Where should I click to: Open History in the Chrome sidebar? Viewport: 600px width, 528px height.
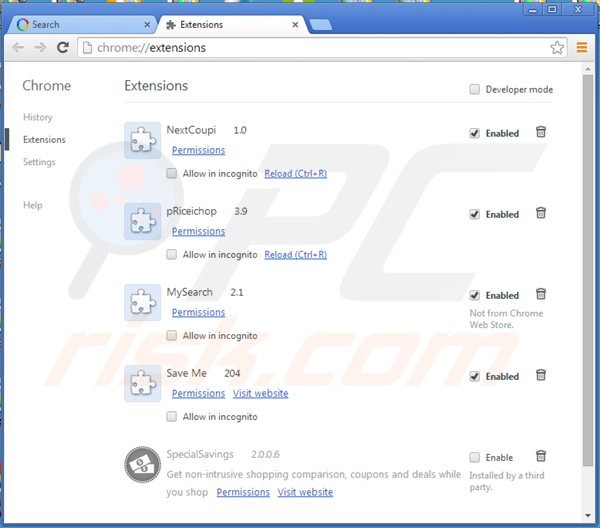[38, 117]
